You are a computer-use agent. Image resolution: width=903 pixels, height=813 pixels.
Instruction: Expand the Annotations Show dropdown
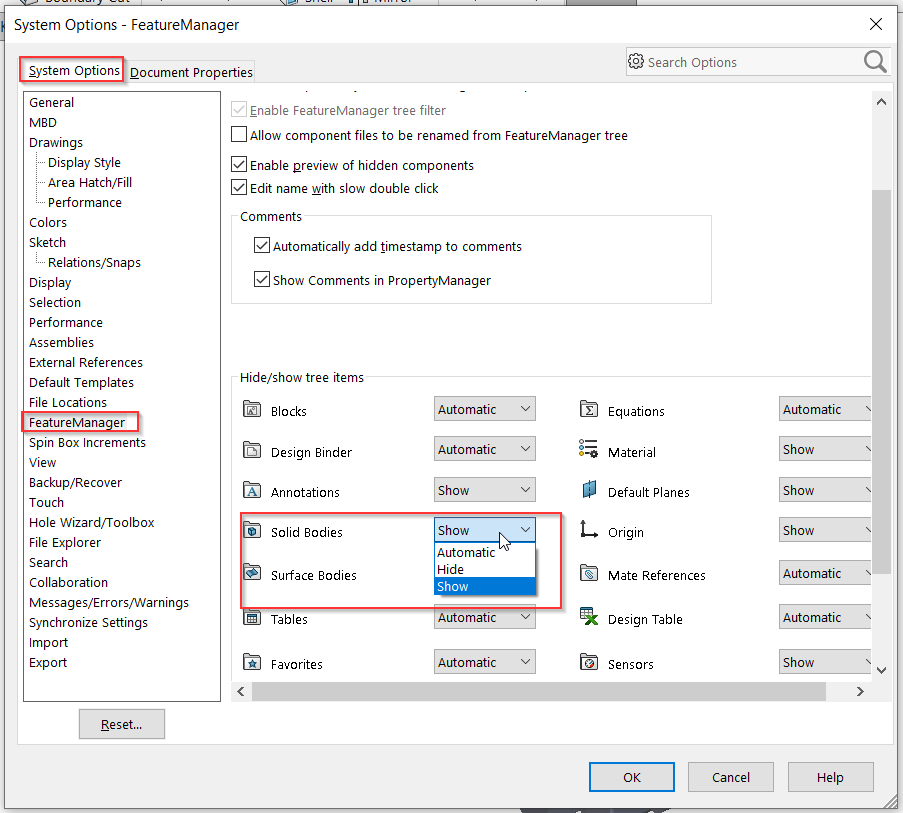pyautogui.click(x=485, y=490)
